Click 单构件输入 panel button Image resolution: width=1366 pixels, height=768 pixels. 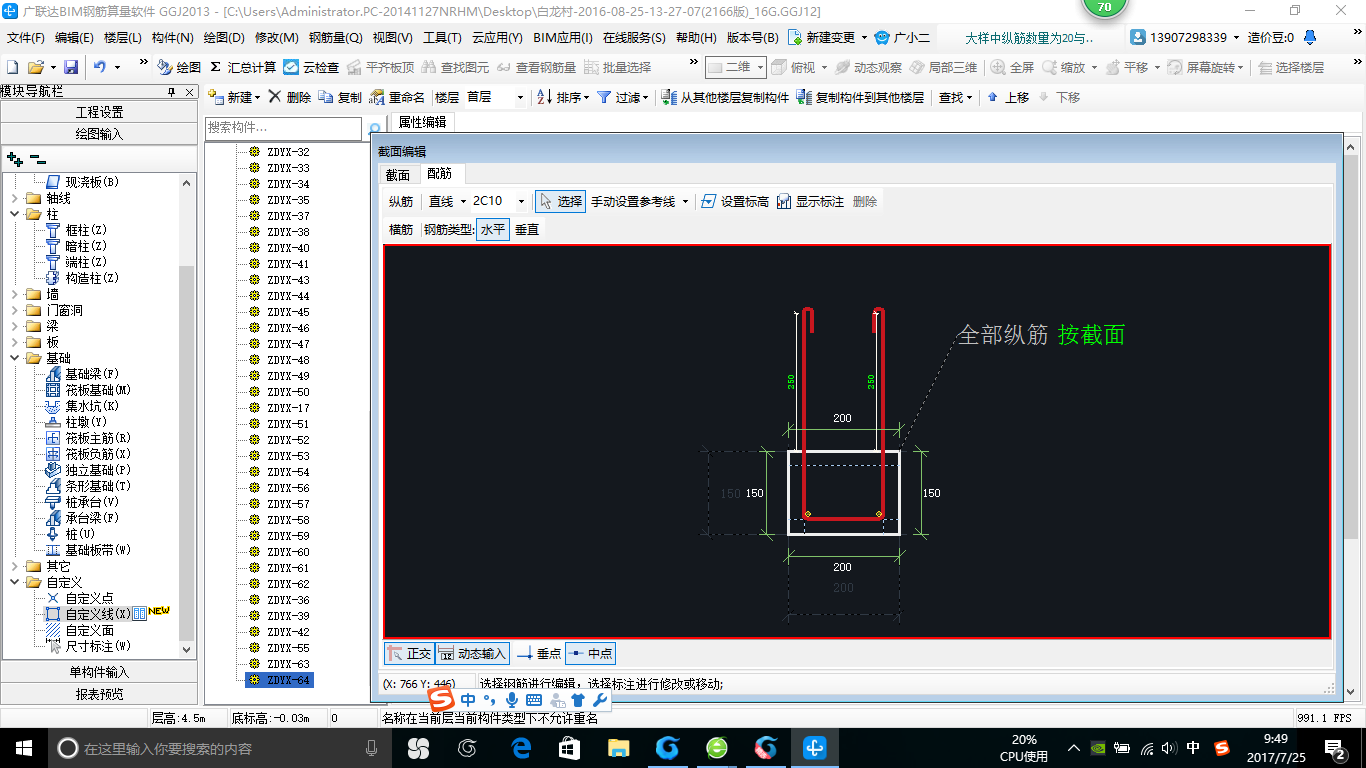coord(99,672)
